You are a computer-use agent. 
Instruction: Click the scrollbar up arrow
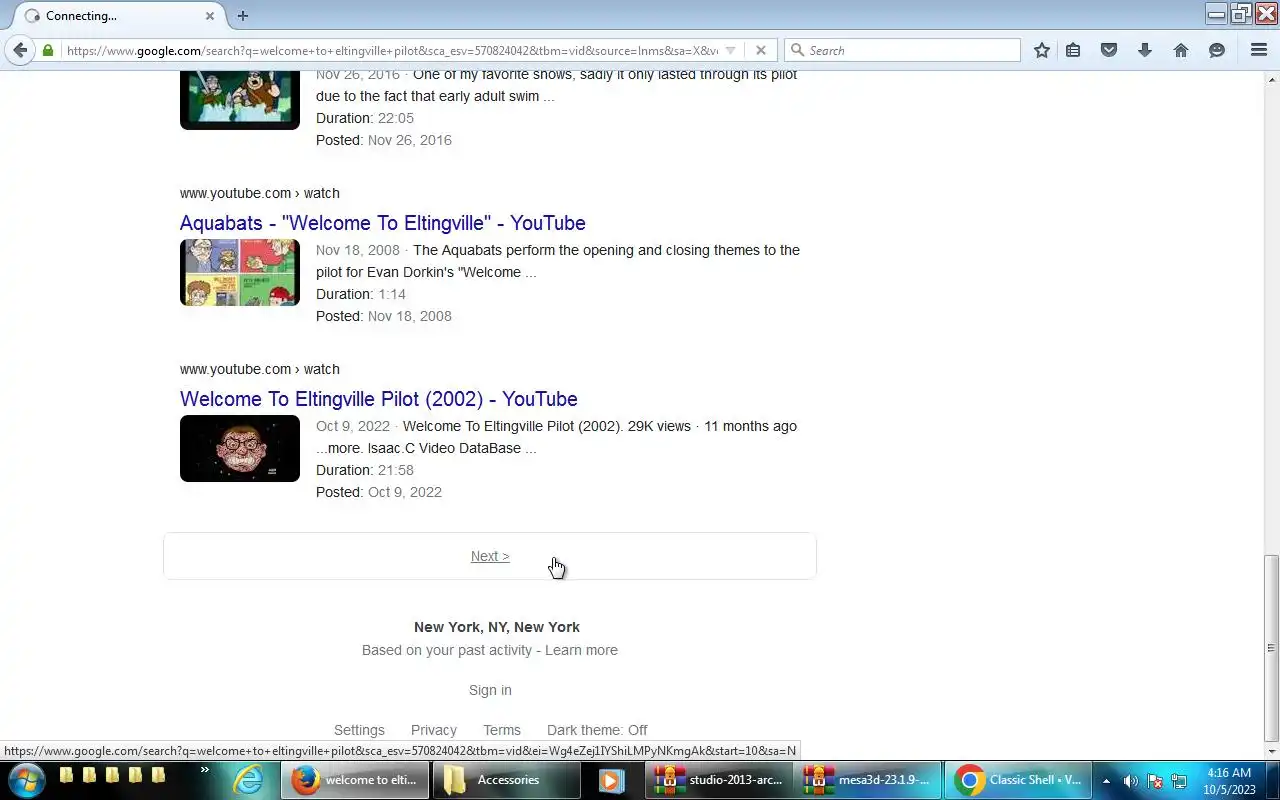tap(1272, 78)
